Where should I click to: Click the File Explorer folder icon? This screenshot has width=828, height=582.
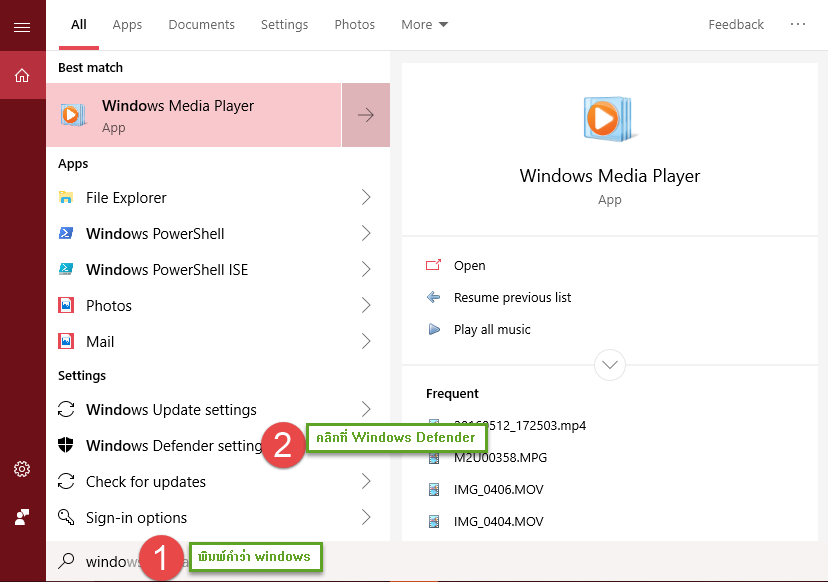coord(67,197)
